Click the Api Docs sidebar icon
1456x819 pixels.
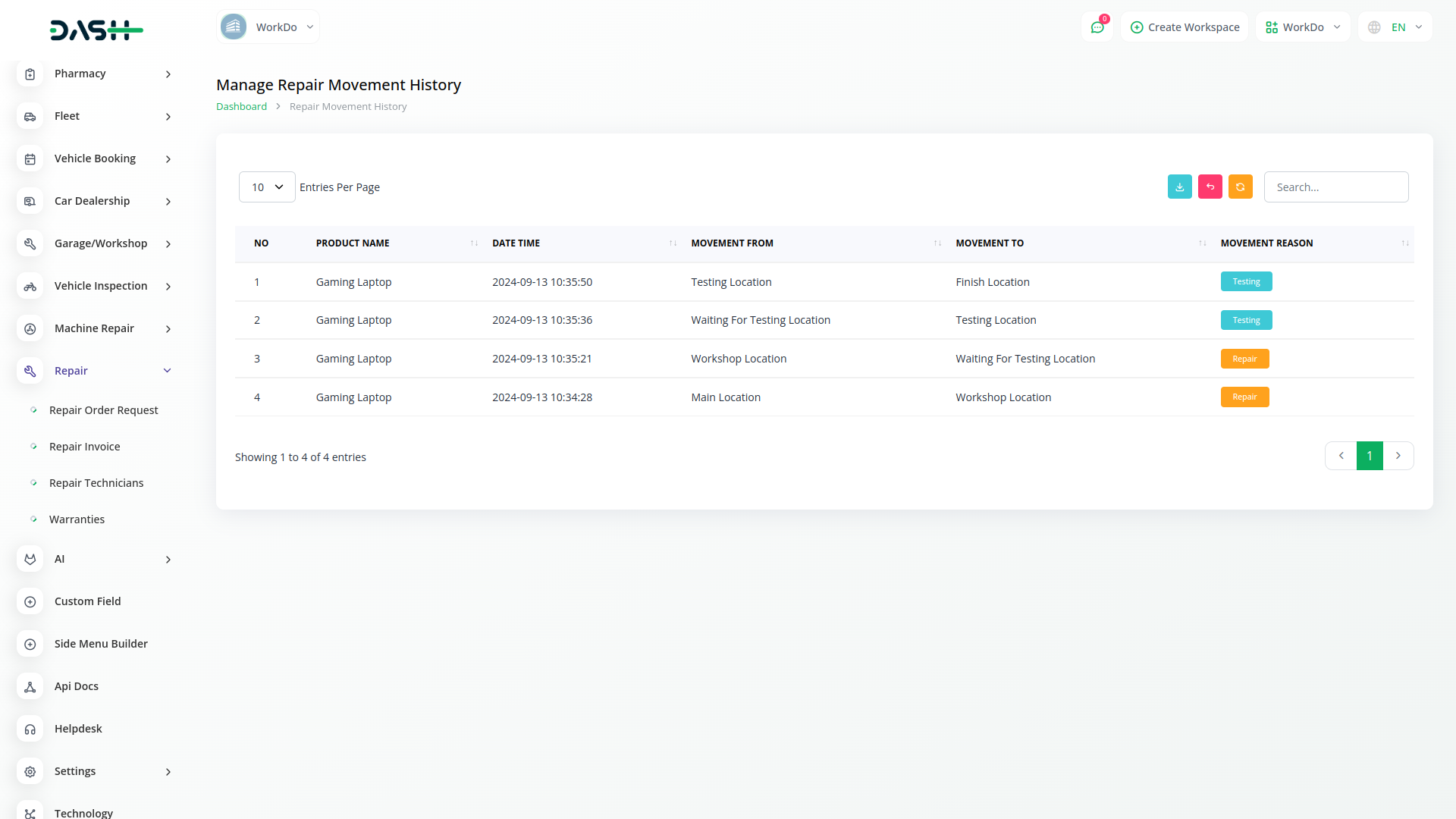click(x=30, y=686)
